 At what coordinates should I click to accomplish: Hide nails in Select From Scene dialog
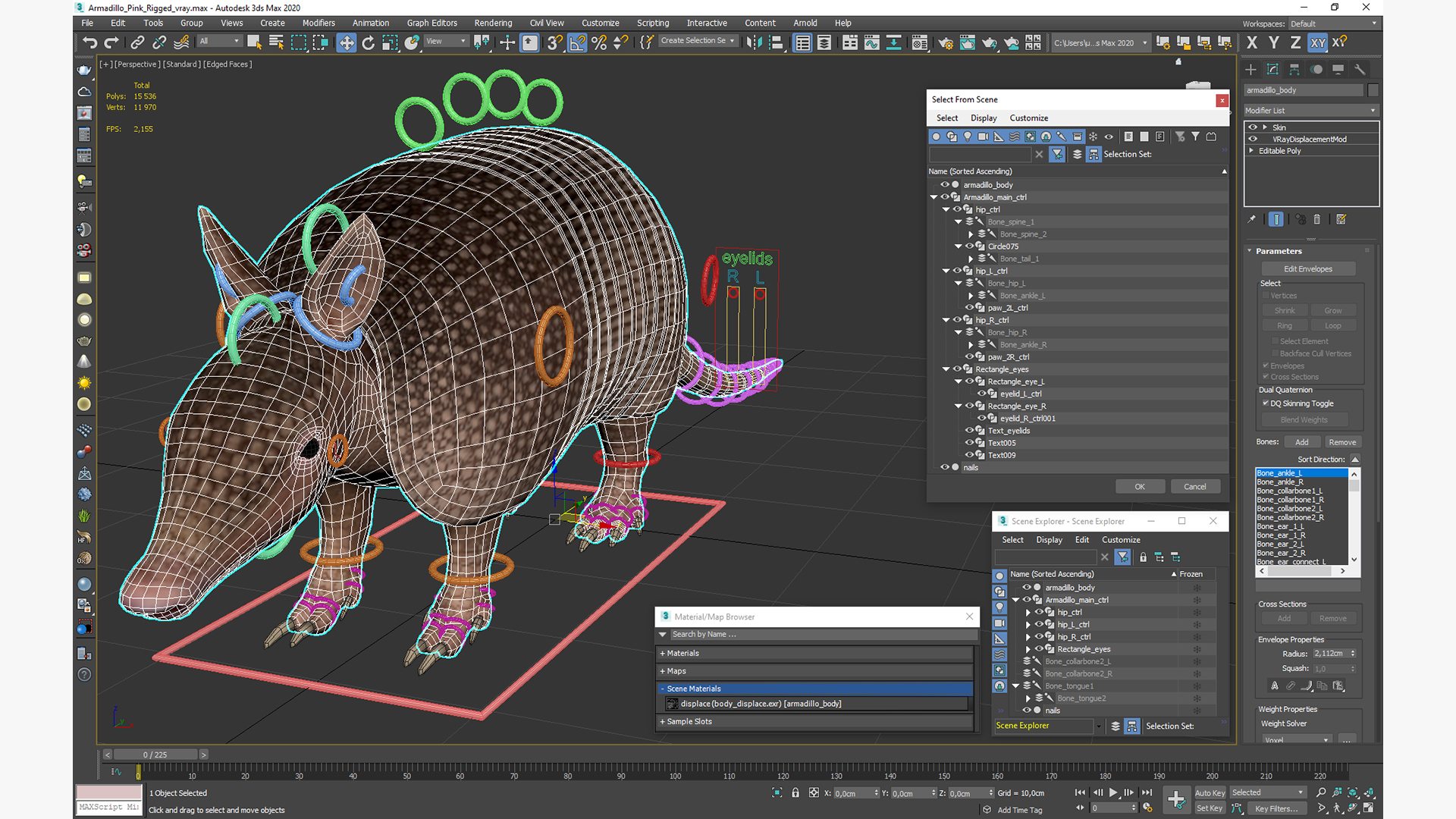[945, 467]
